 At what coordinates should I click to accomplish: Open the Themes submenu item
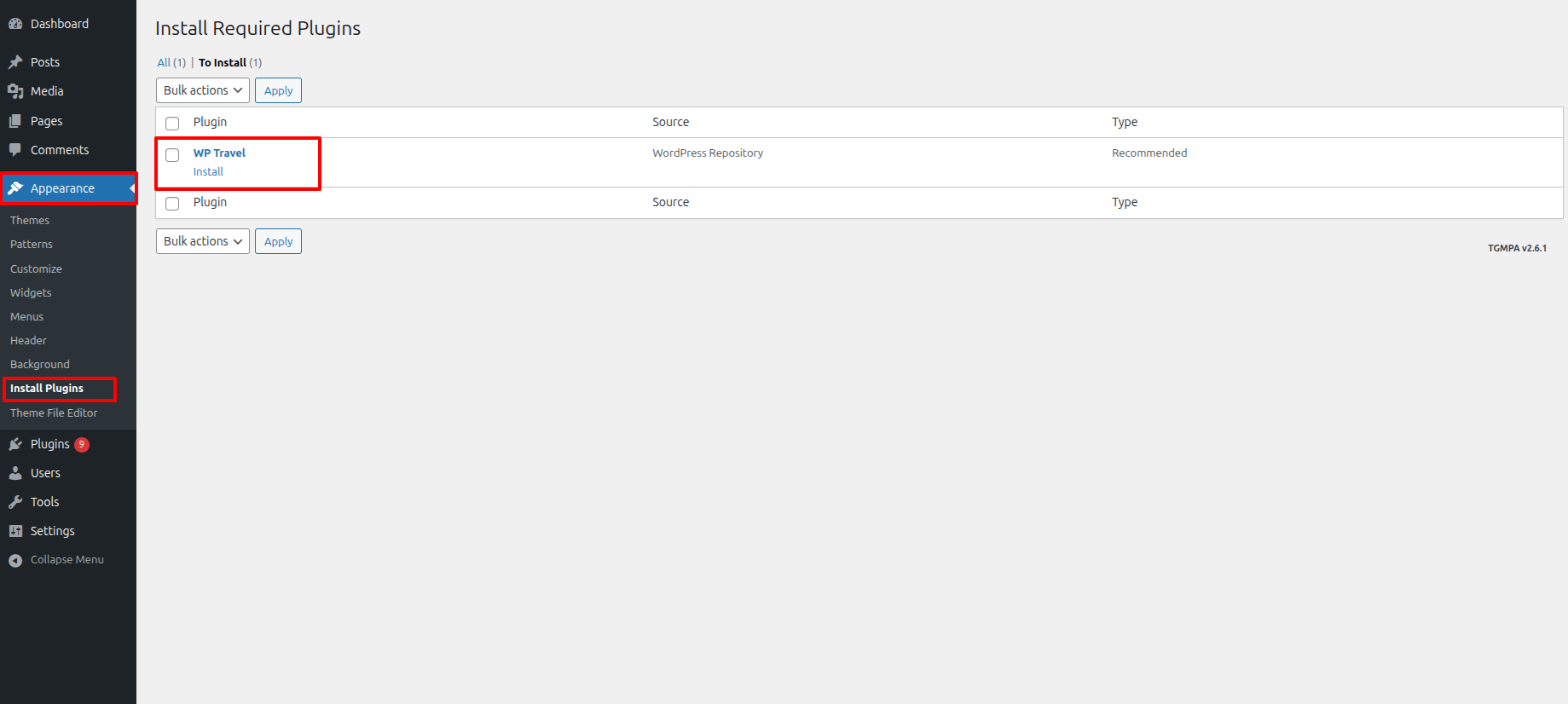(x=30, y=220)
